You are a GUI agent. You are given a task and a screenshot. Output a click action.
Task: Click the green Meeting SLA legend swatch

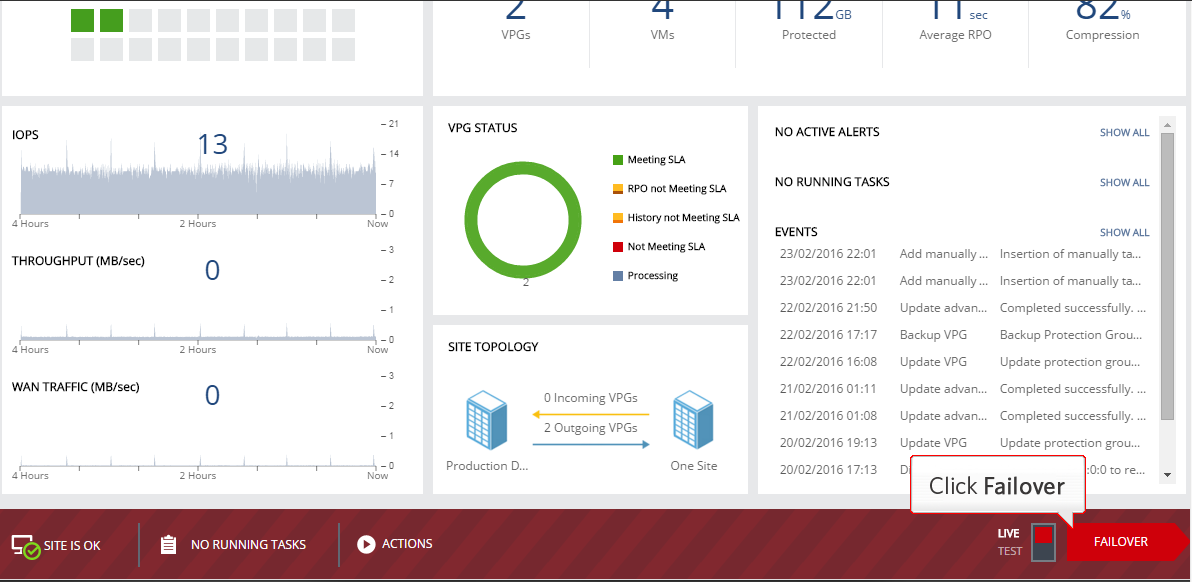[618, 160]
